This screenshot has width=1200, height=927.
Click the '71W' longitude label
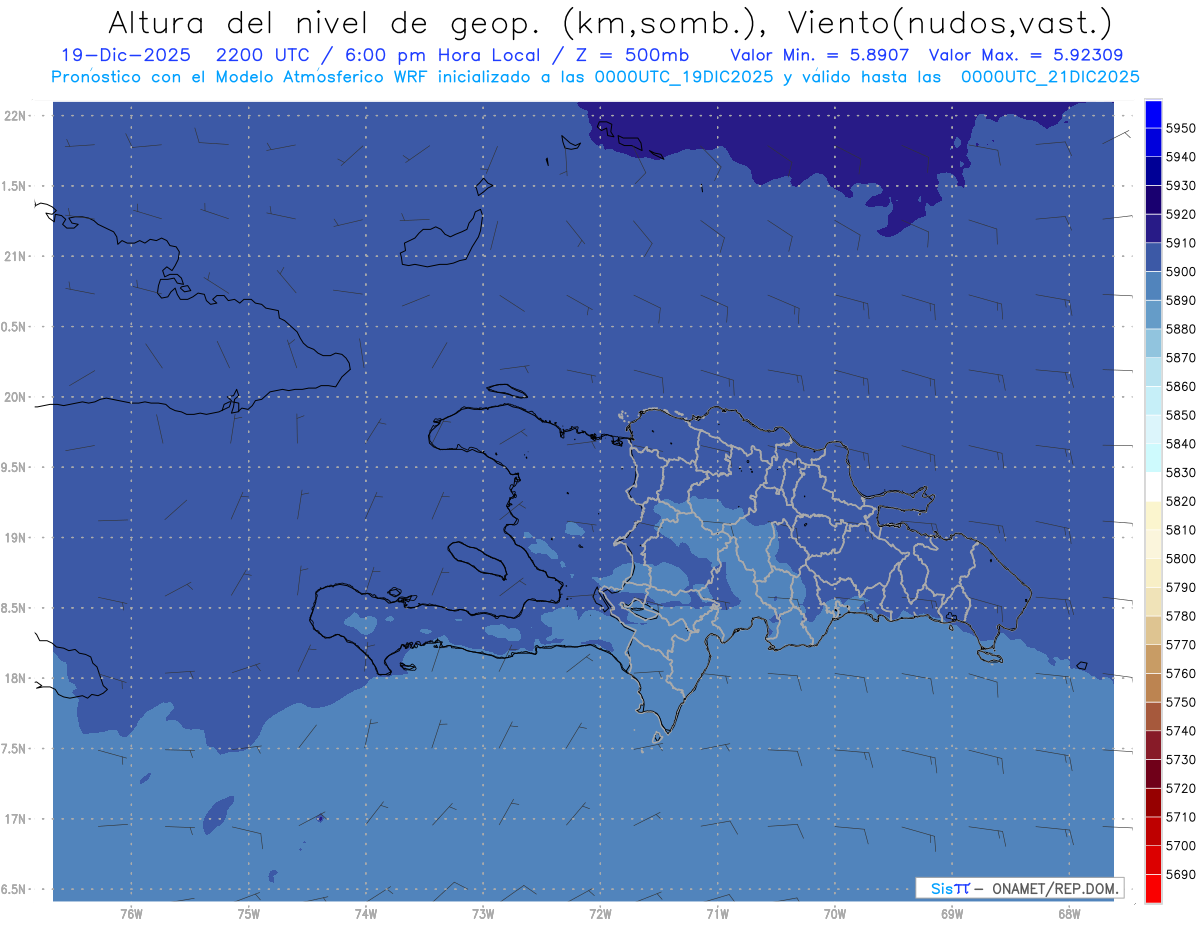click(717, 913)
